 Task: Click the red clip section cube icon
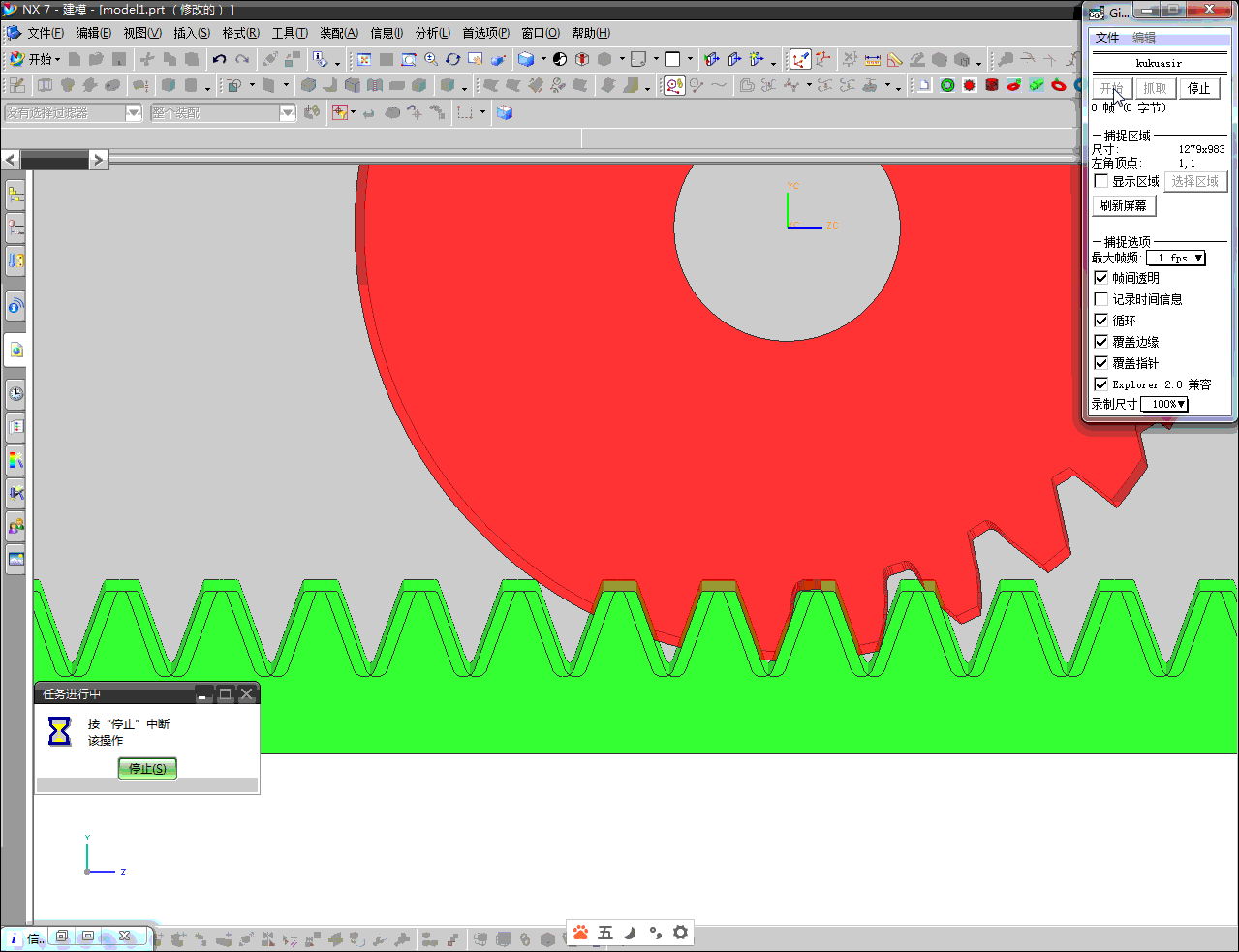tap(582, 59)
